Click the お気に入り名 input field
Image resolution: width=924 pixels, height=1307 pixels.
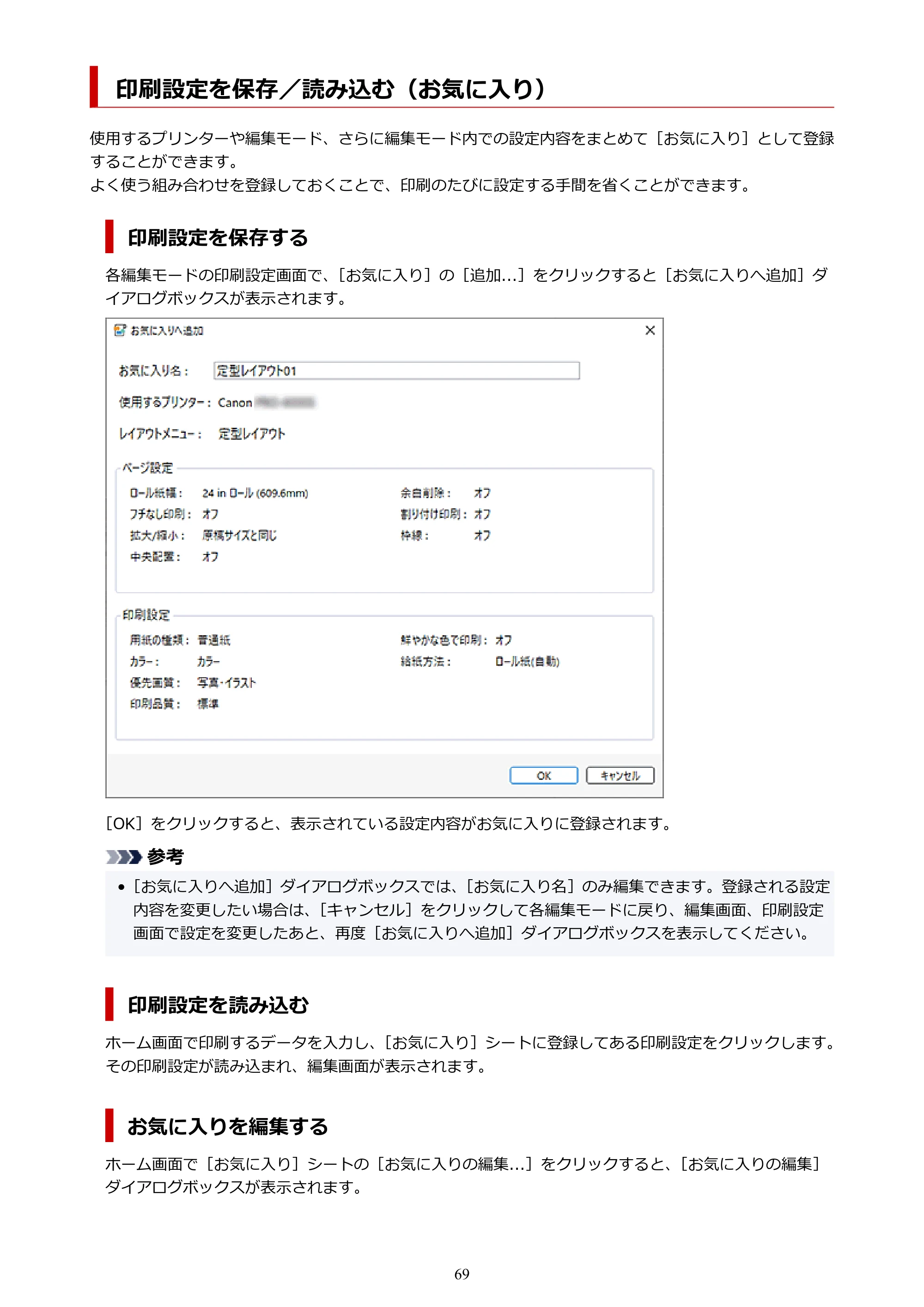pyautogui.click(x=396, y=371)
